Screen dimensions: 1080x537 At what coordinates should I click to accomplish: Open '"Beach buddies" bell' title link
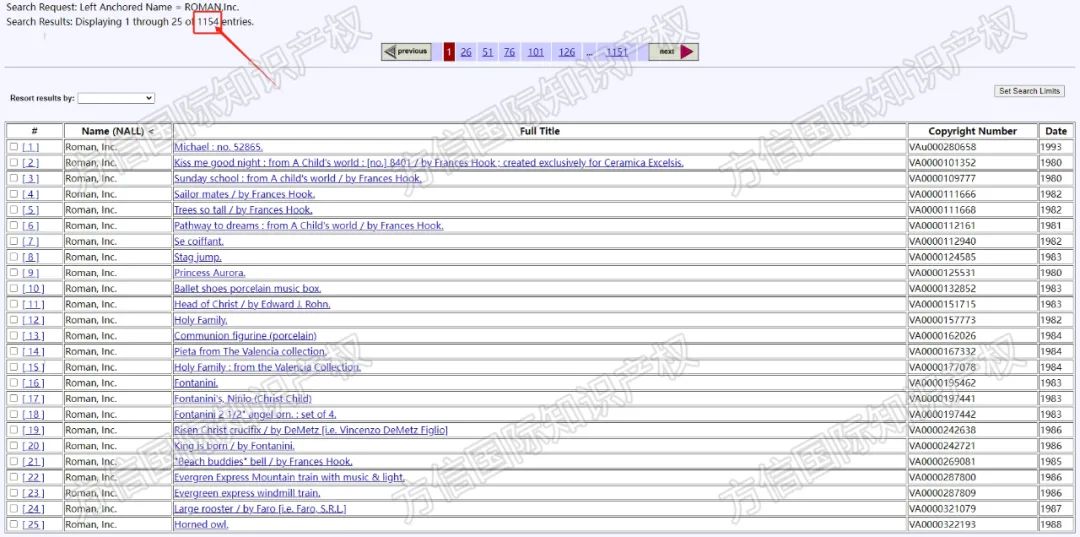pyautogui.click(x=263, y=462)
